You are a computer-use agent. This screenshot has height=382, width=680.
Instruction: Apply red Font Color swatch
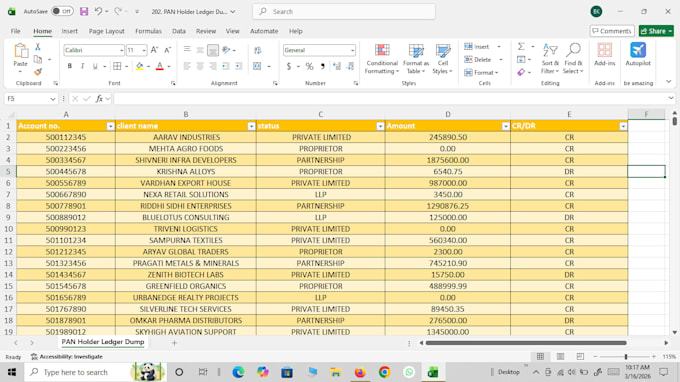tap(160, 66)
